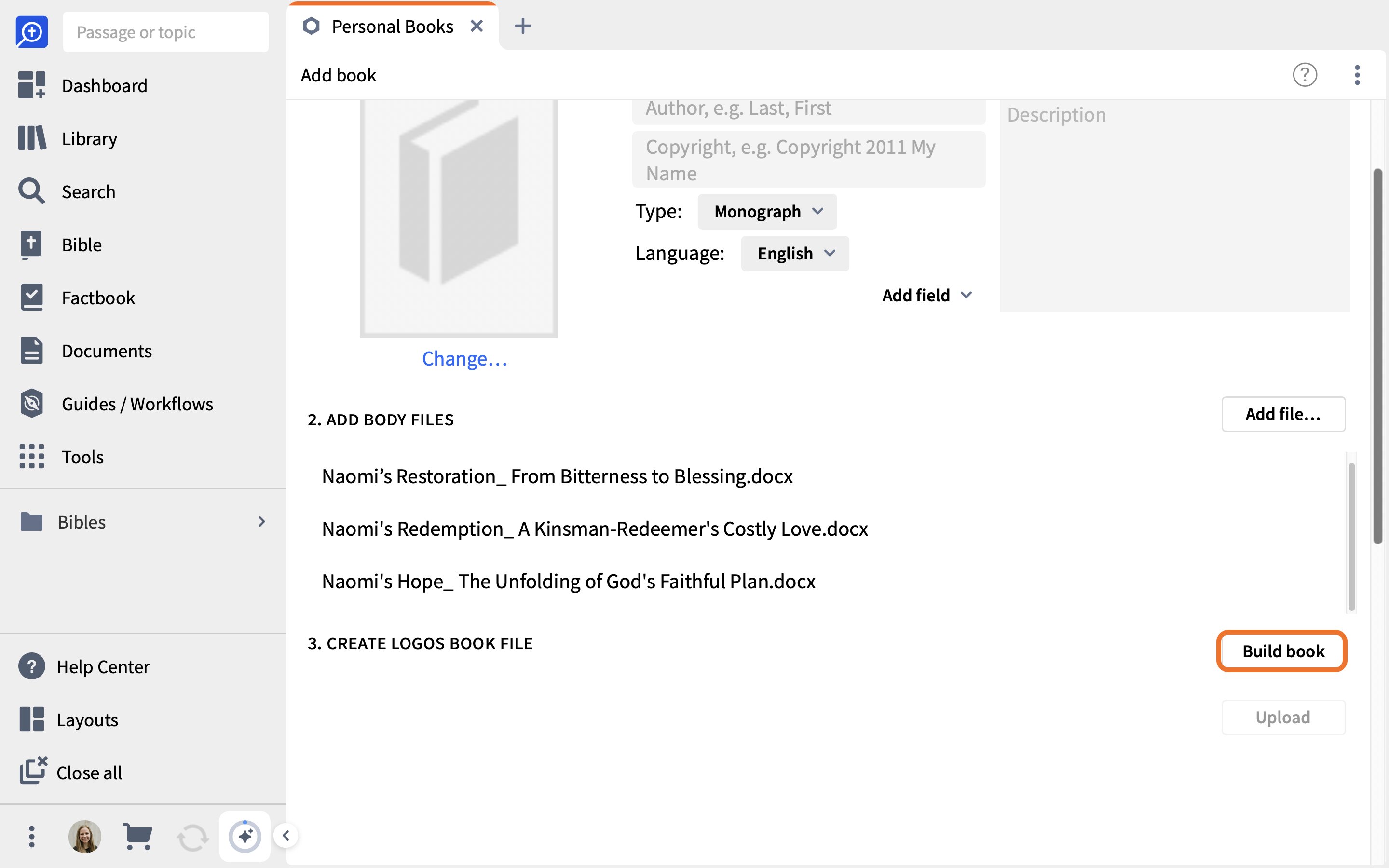Open the Type Monograph dropdown
Screen dimensions: 1389x868
(767, 212)
